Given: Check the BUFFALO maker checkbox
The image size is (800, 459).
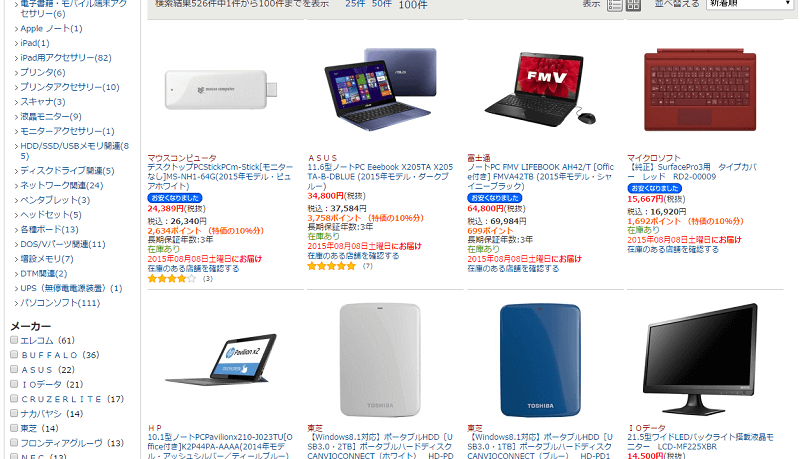Looking at the screenshot, I should coord(14,354).
